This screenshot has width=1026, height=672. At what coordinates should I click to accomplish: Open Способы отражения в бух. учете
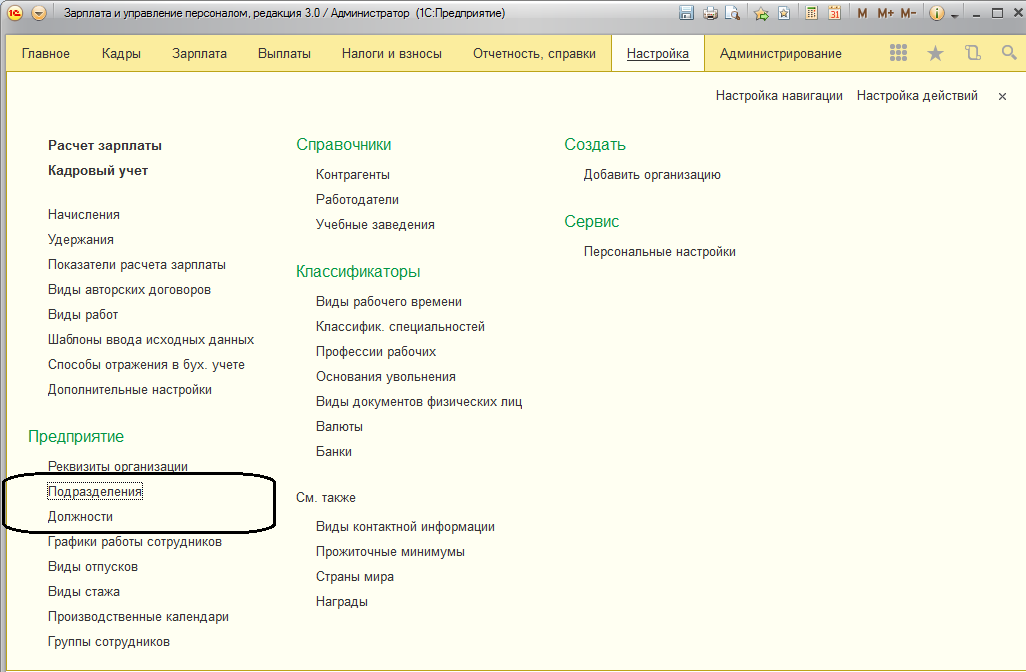pyautogui.click(x=147, y=364)
